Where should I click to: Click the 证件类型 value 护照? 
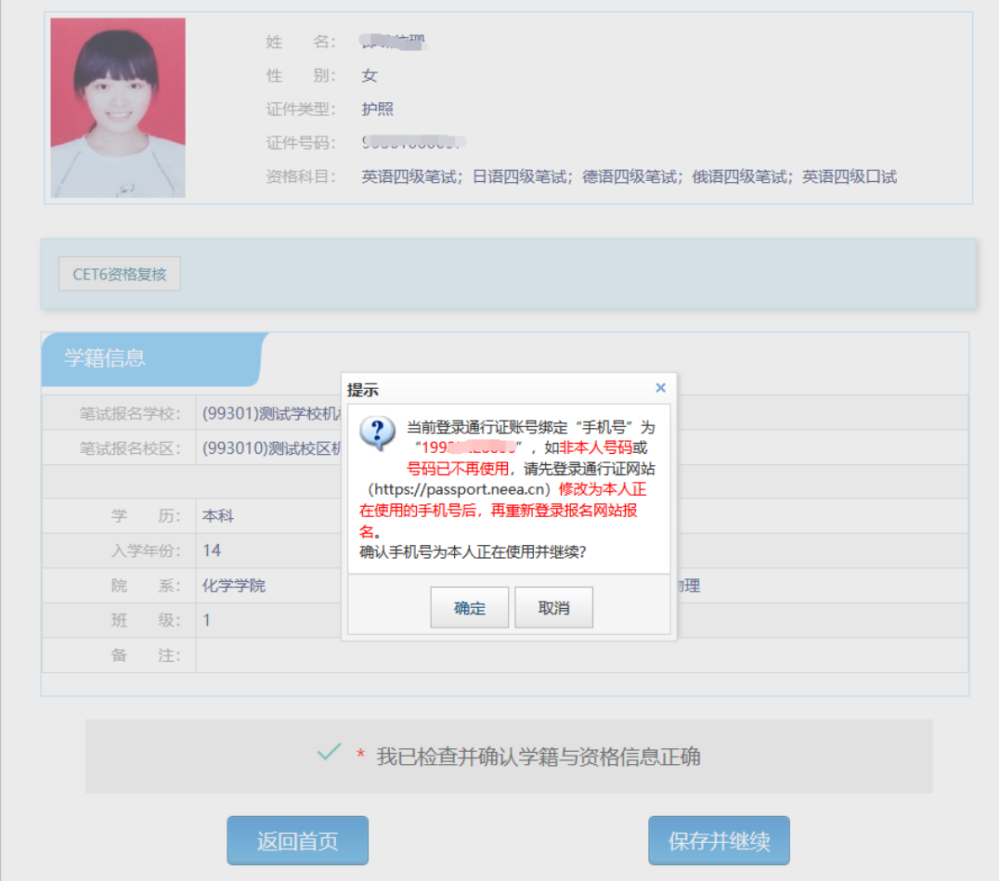pos(377,109)
